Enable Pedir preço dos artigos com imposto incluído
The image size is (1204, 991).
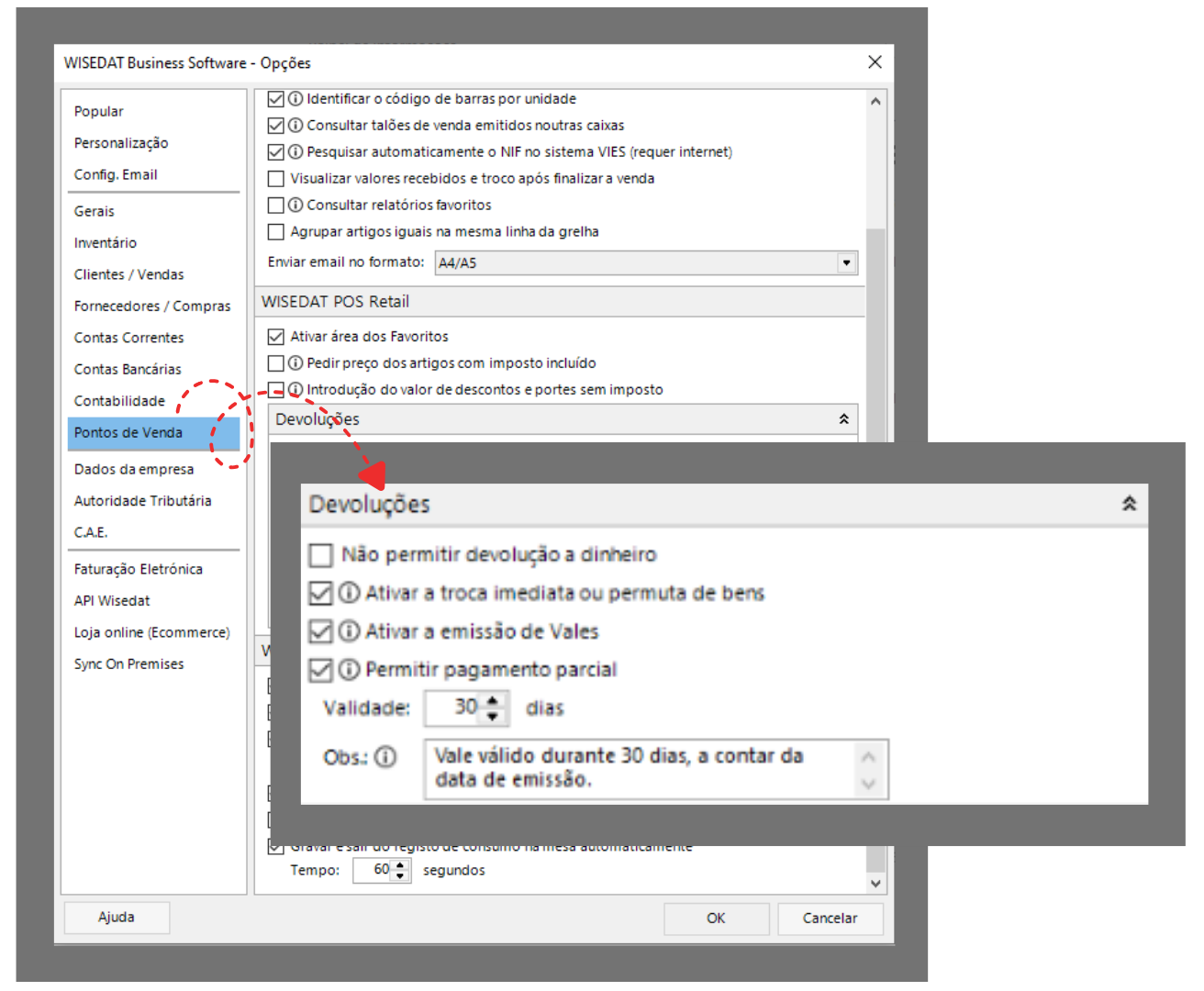(275, 363)
